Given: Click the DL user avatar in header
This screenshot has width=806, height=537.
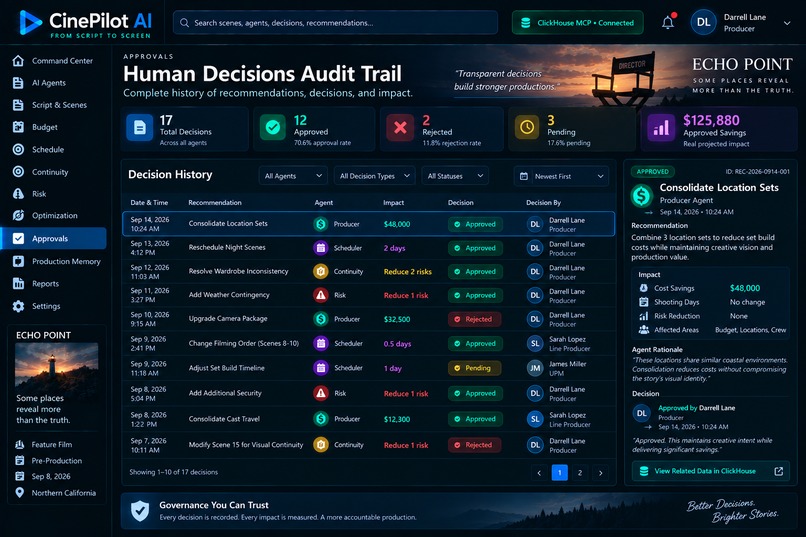Looking at the screenshot, I should click(703, 22).
